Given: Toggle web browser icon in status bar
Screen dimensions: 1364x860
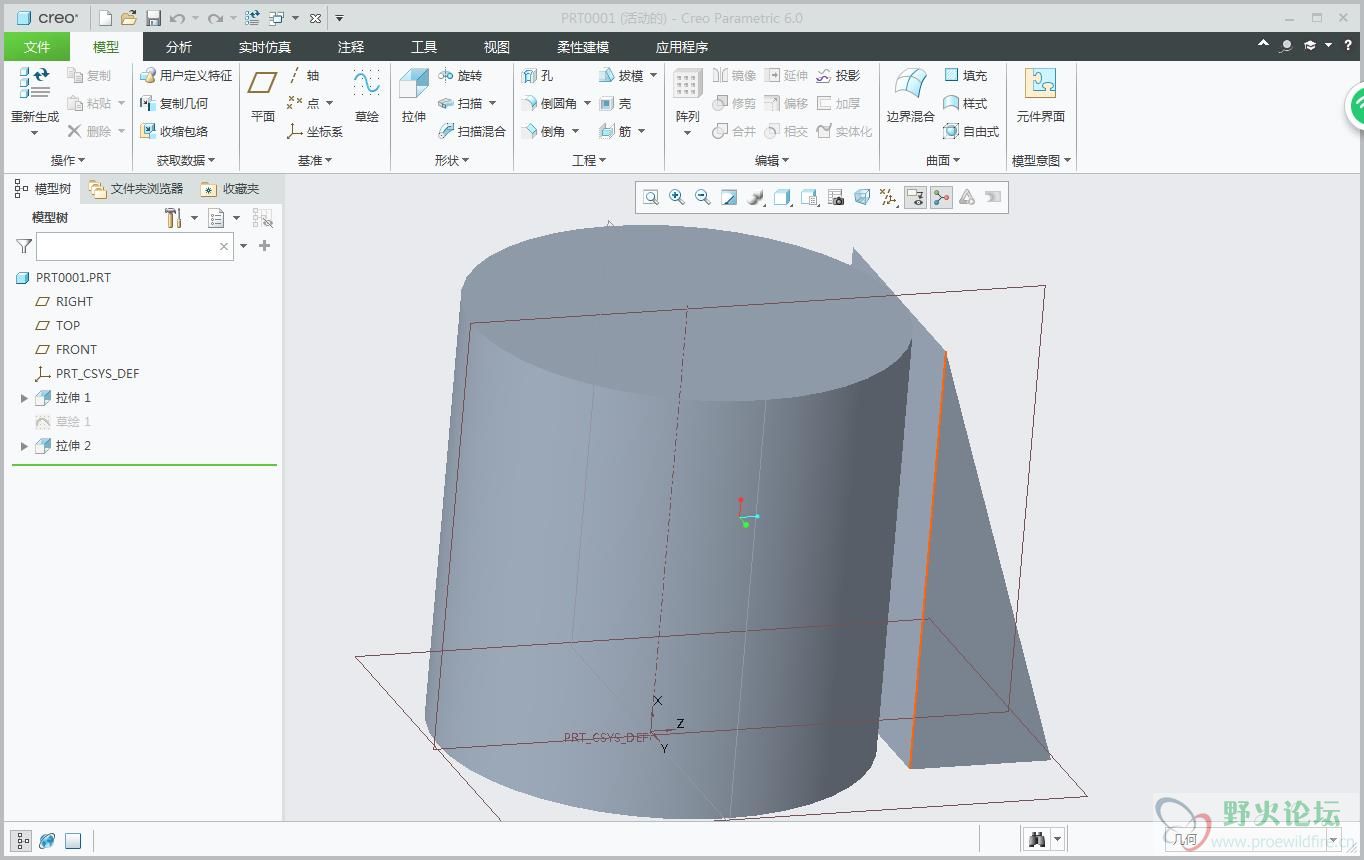Looking at the screenshot, I should click(x=47, y=841).
